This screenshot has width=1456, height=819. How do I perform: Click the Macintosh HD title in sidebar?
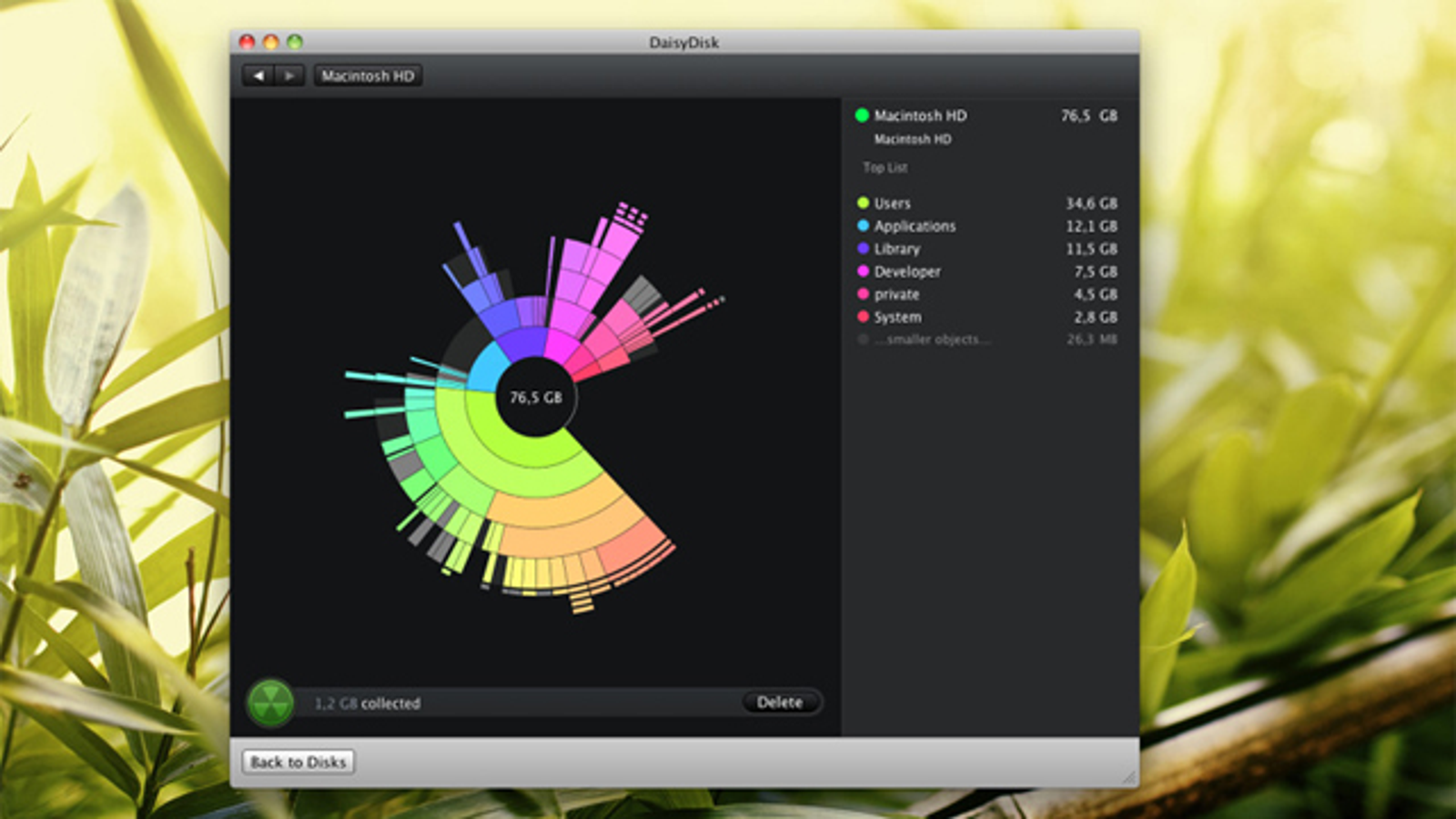[920, 116]
